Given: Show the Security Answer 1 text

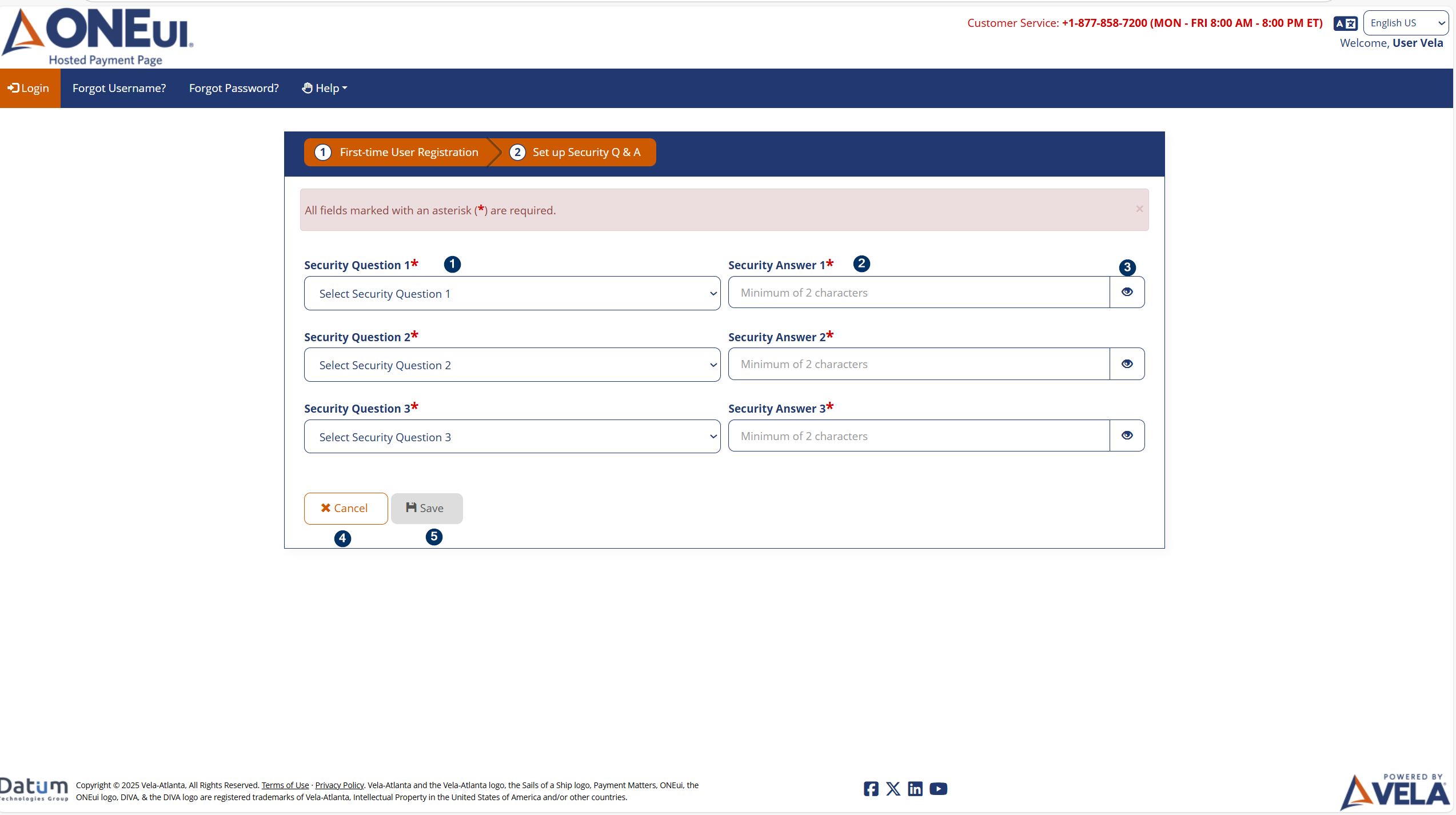Looking at the screenshot, I should [1126, 292].
